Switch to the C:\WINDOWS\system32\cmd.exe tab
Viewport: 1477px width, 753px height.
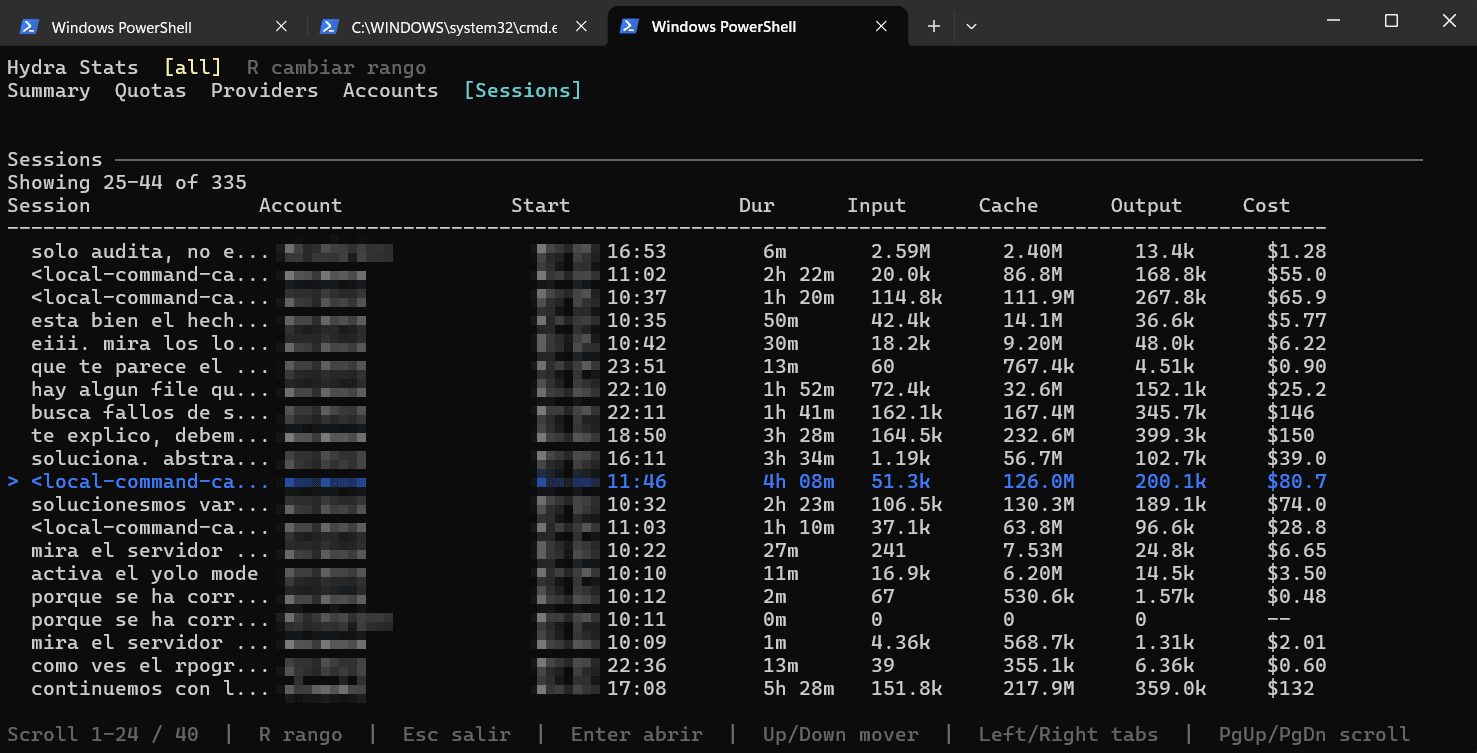455,27
